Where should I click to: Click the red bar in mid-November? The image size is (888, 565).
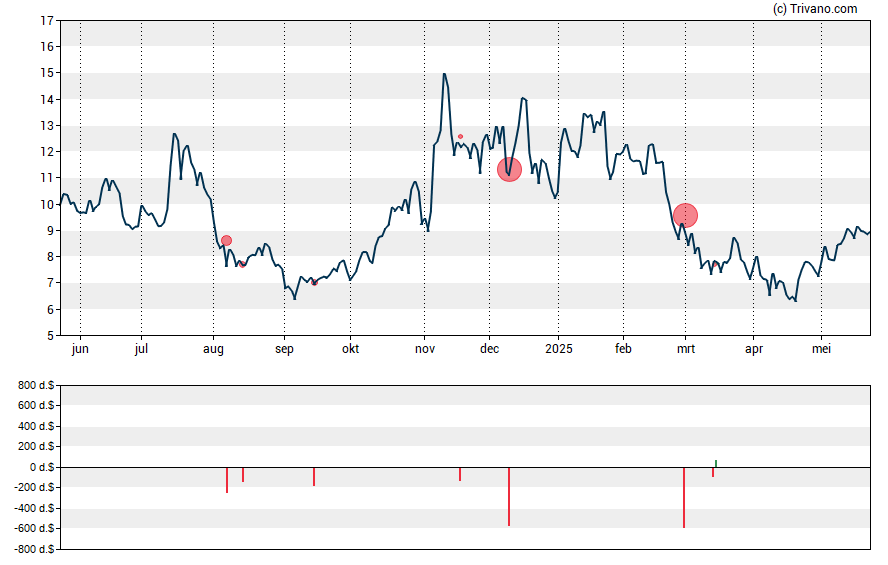point(460,474)
